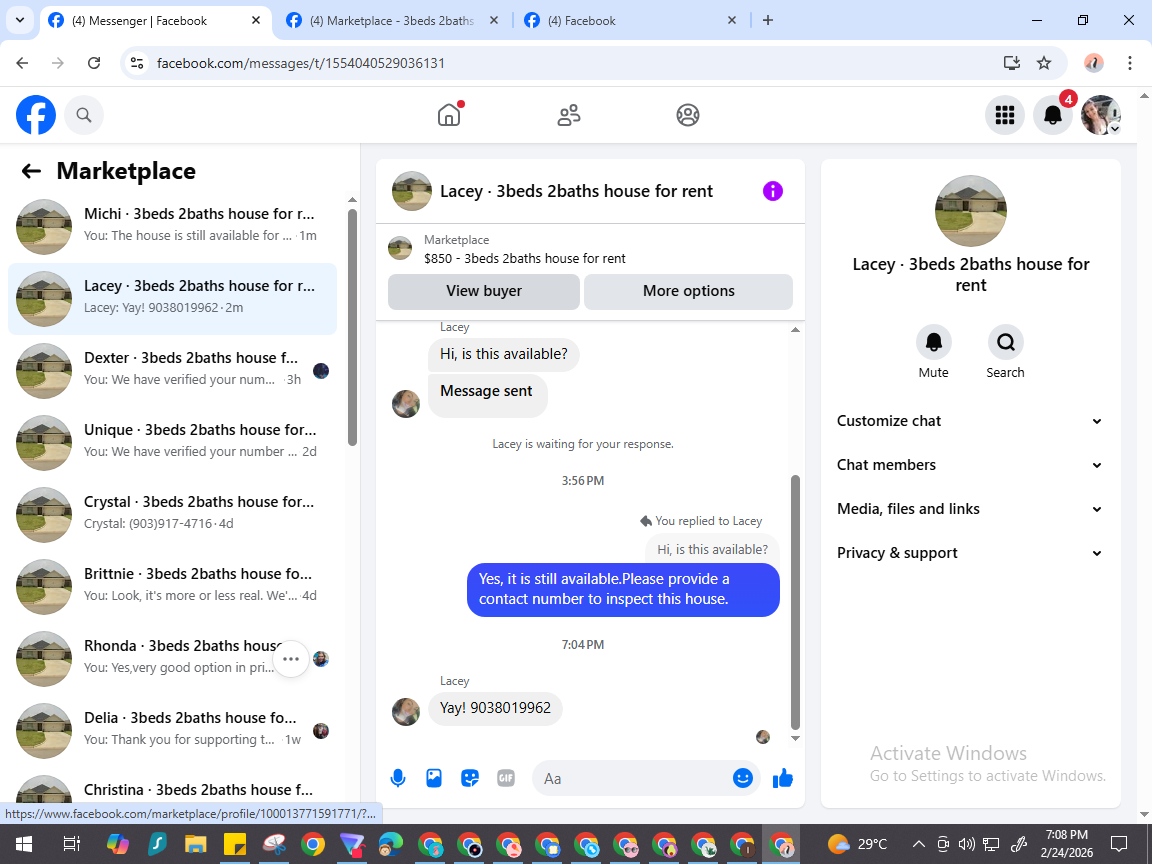The image size is (1152, 864).
Task: Open File Explorer from the taskbar
Action: pos(195,844)
